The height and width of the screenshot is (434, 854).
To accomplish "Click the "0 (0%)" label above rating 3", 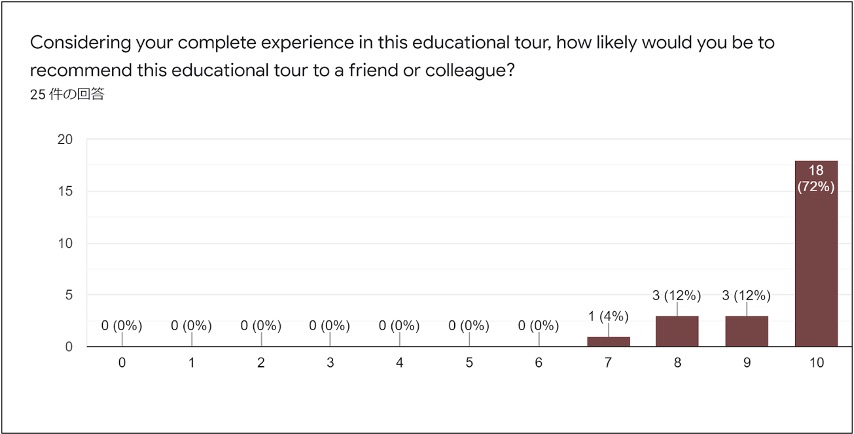I will click(330, 325).
